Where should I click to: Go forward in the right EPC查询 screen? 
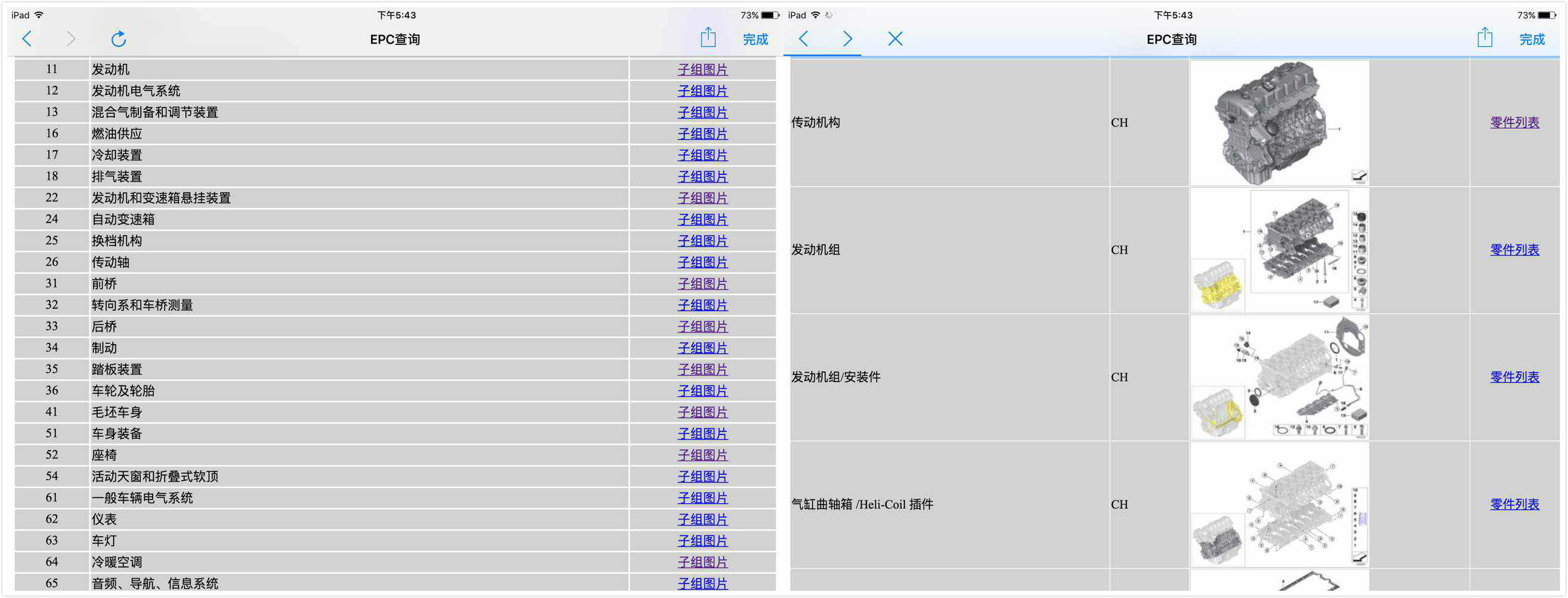(847, 39)
